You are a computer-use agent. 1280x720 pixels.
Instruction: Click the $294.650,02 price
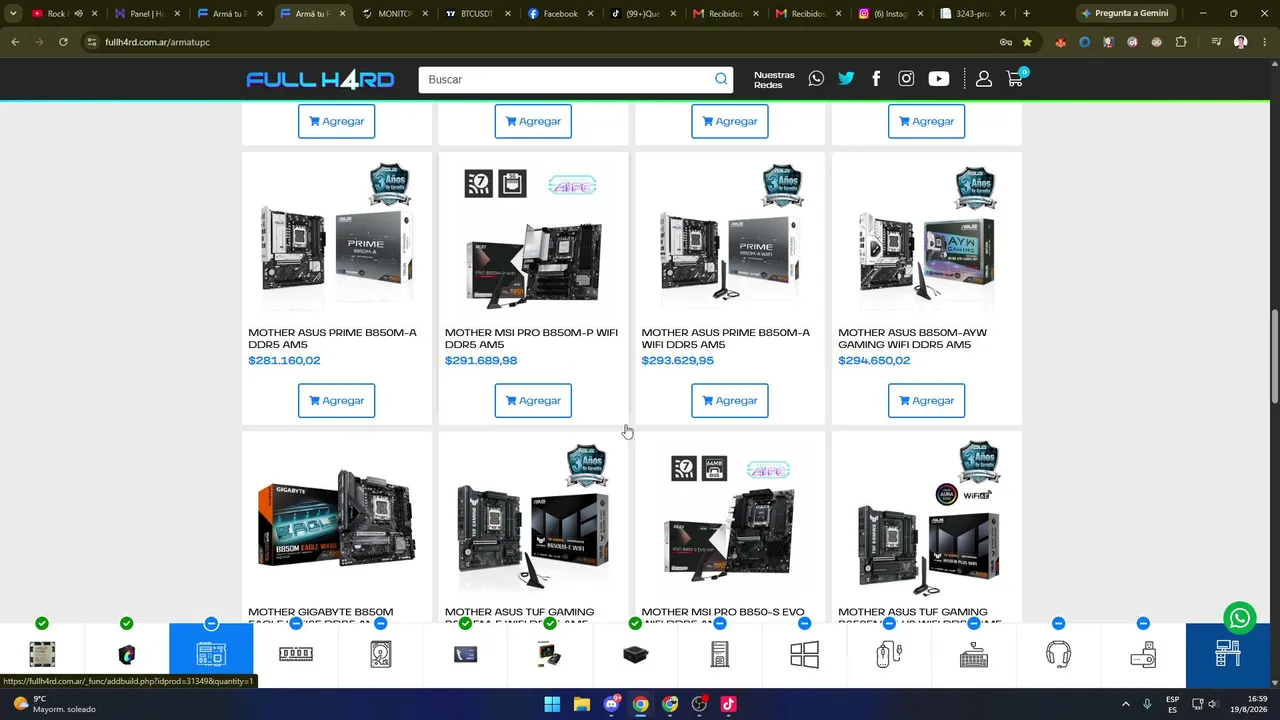click(874, 361)
